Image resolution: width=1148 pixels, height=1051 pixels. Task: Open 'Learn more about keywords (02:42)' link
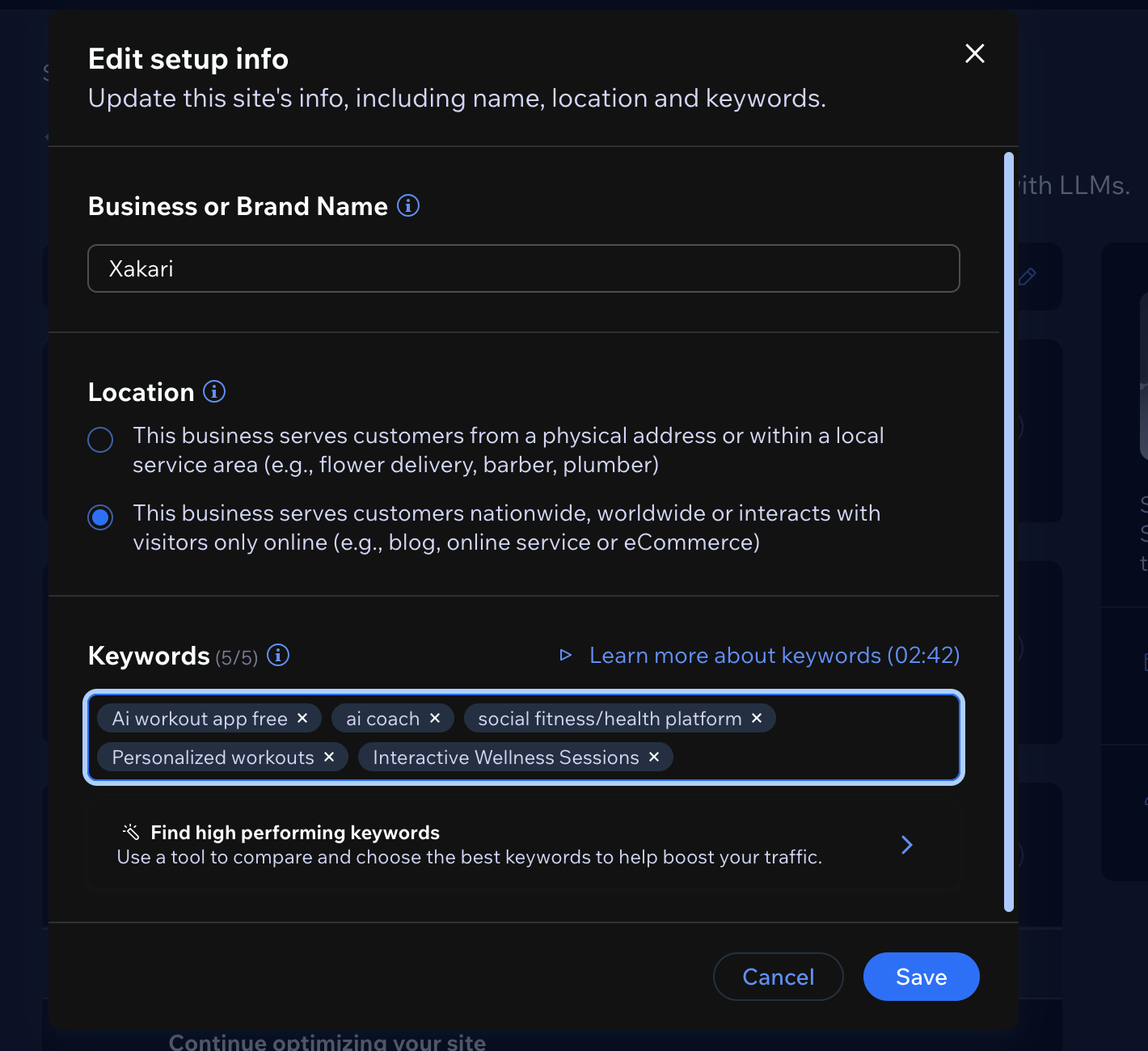coord(774,655)
